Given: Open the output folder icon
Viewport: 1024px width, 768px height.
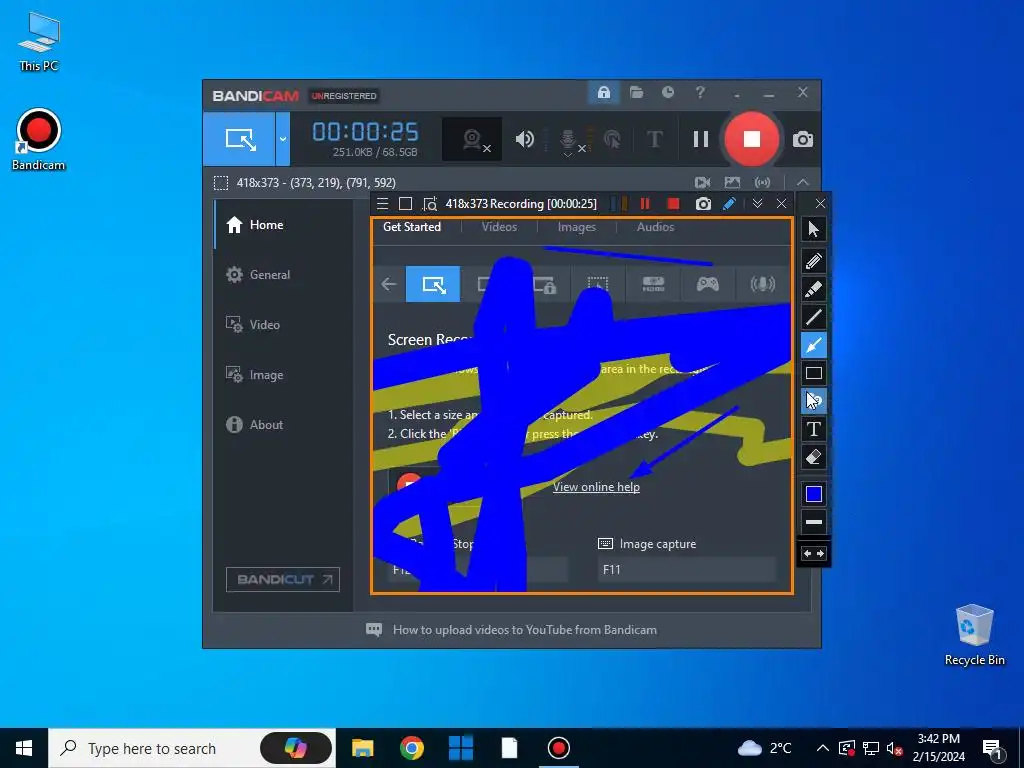Looking at the screenshot, I should [x=636, y=93].
